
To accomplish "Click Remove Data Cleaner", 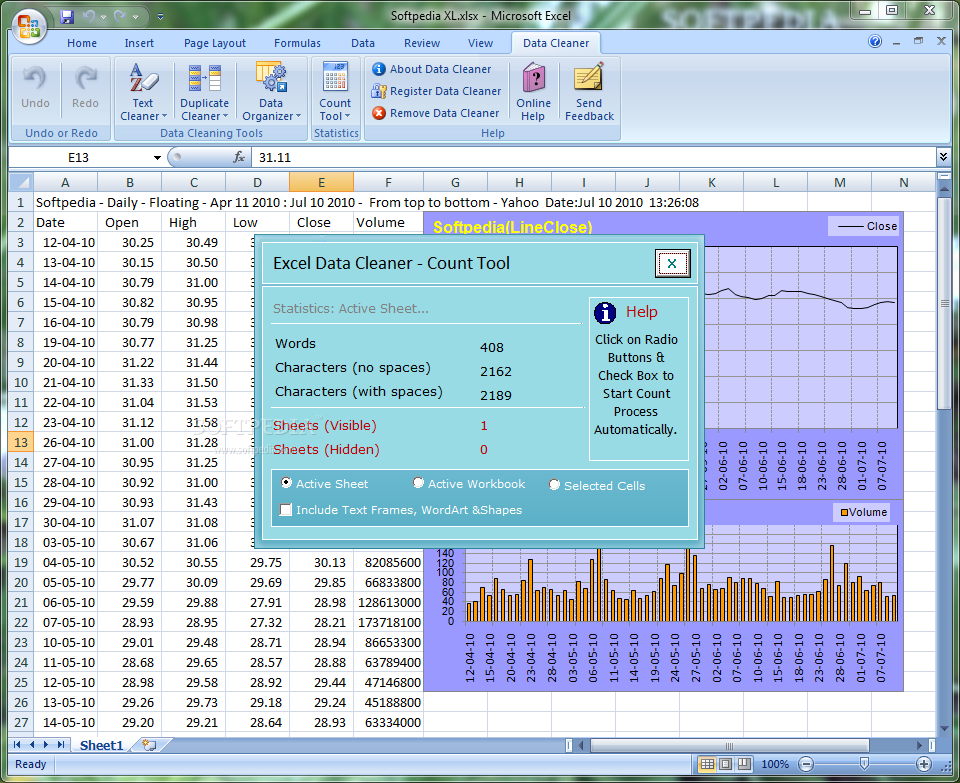I will click(435, 113).
